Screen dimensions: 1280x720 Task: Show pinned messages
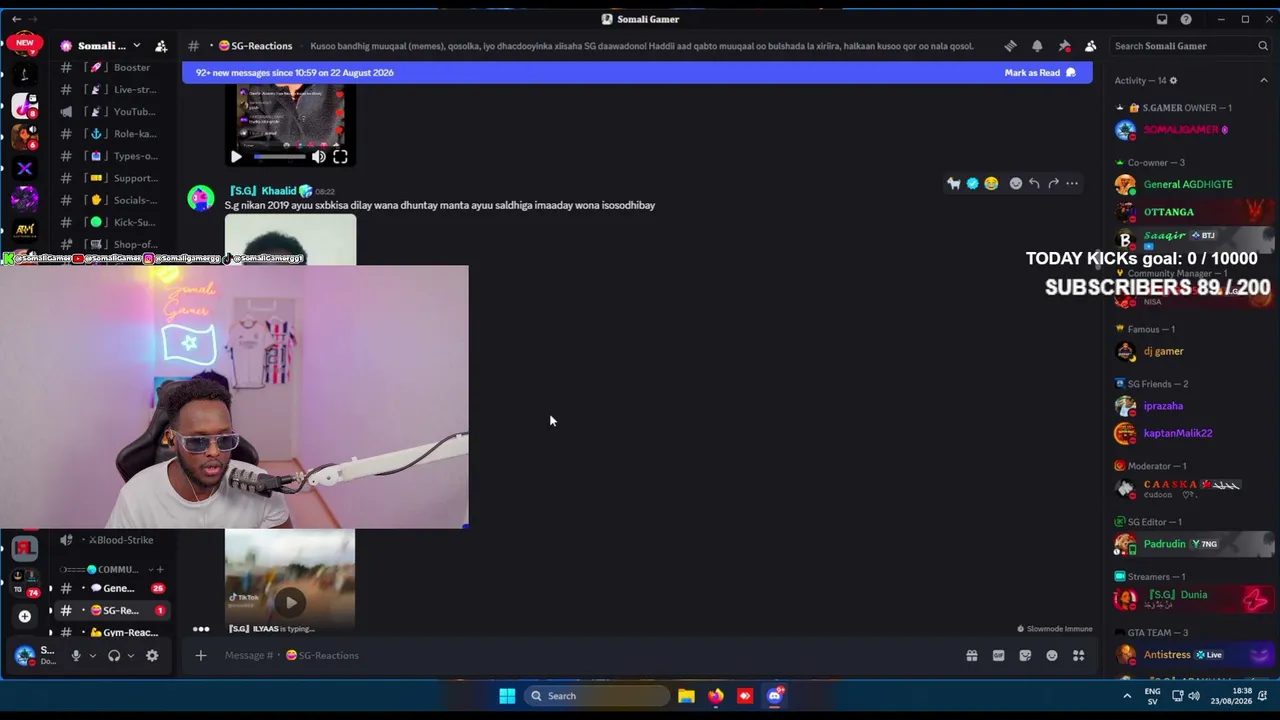(x=1064, y=46)
